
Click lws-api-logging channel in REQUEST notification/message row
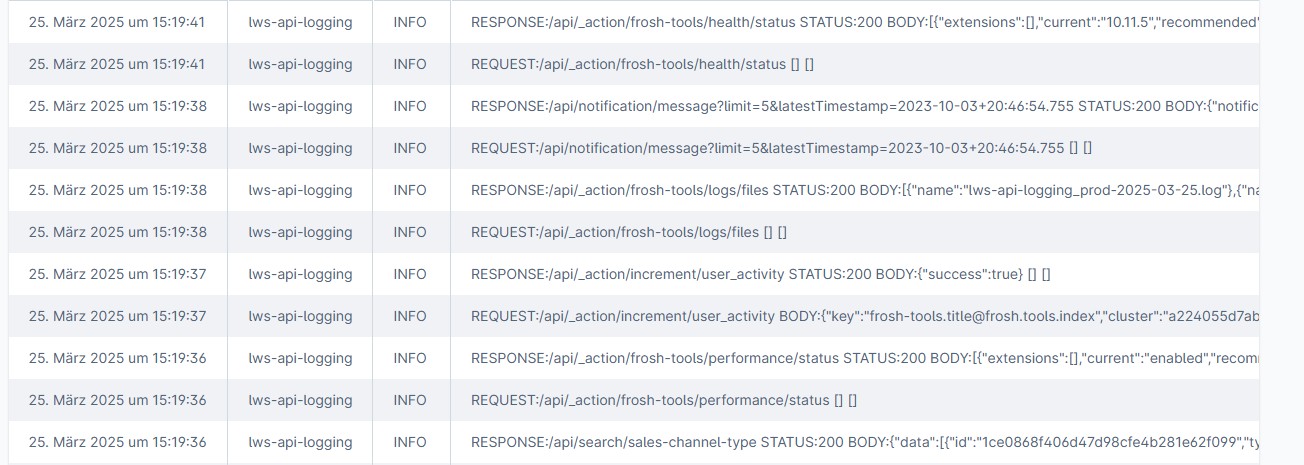(300, 148)
